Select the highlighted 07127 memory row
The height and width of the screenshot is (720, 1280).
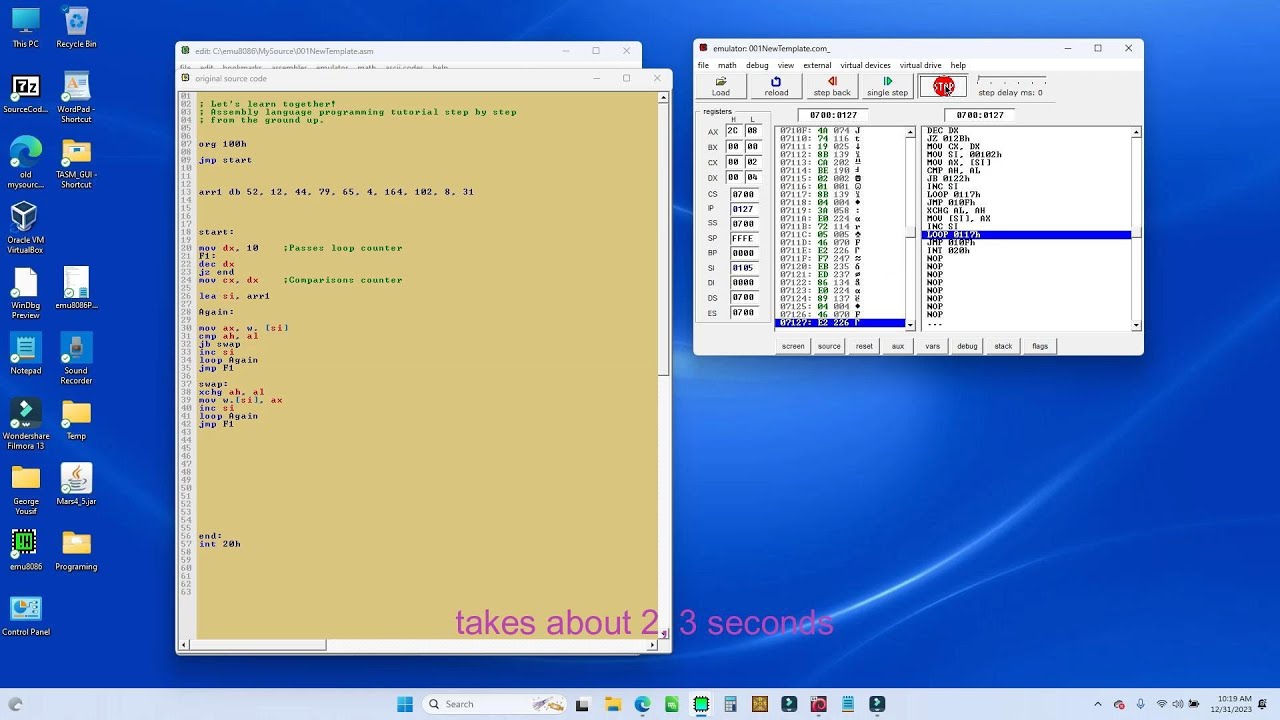point(841,323)
